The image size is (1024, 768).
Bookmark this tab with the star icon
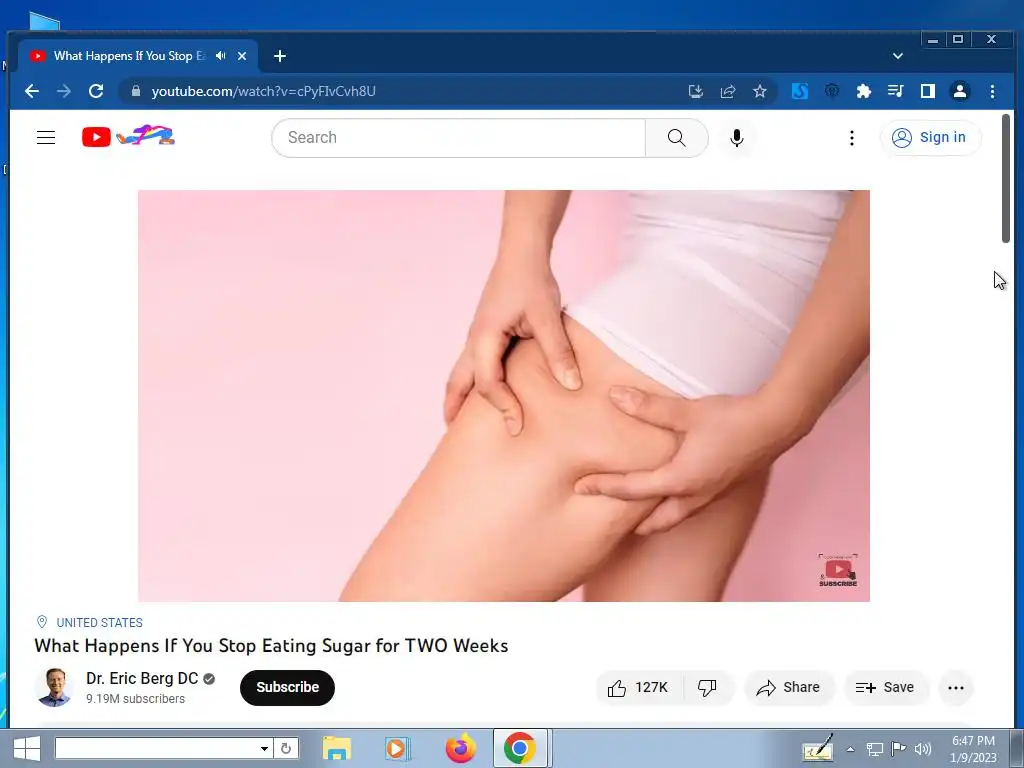click(x=760, y=91)
